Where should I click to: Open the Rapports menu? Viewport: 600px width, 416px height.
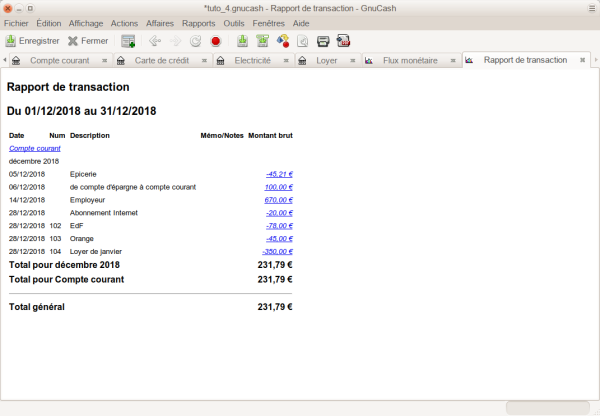(199, 22)
